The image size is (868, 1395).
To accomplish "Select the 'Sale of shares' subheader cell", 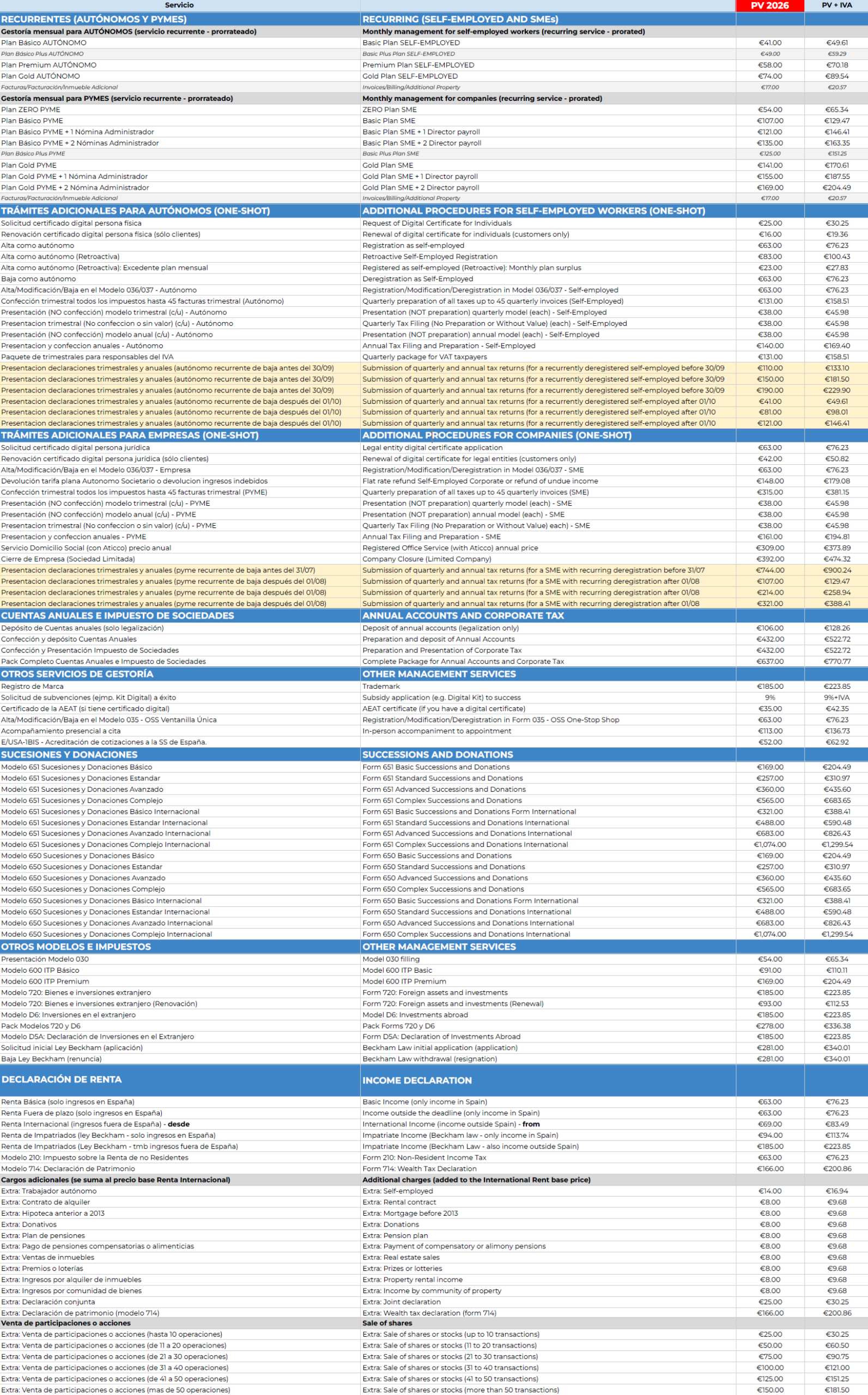I will click(x=387, y=1323).
